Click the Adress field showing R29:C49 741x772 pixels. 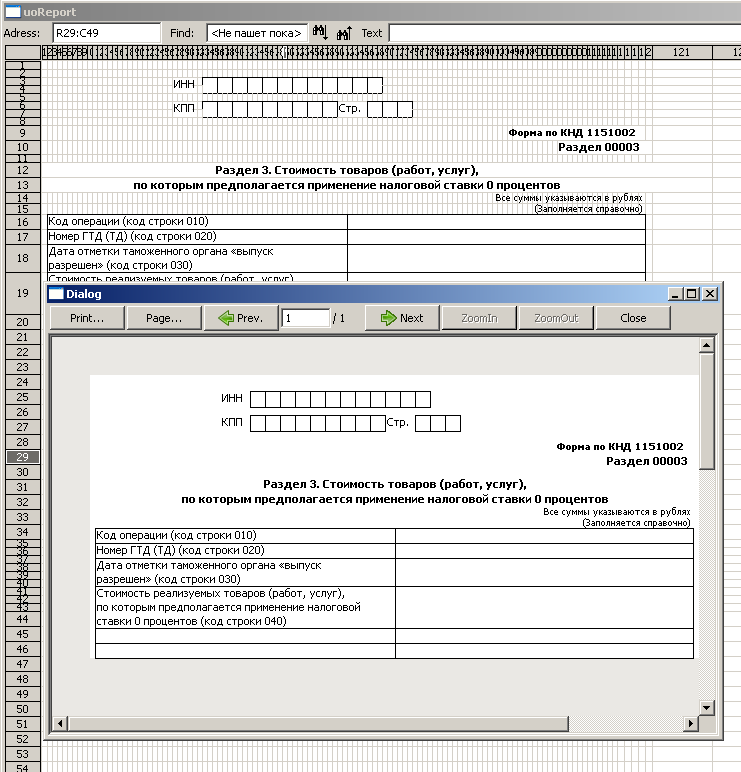tap(105, 33)
